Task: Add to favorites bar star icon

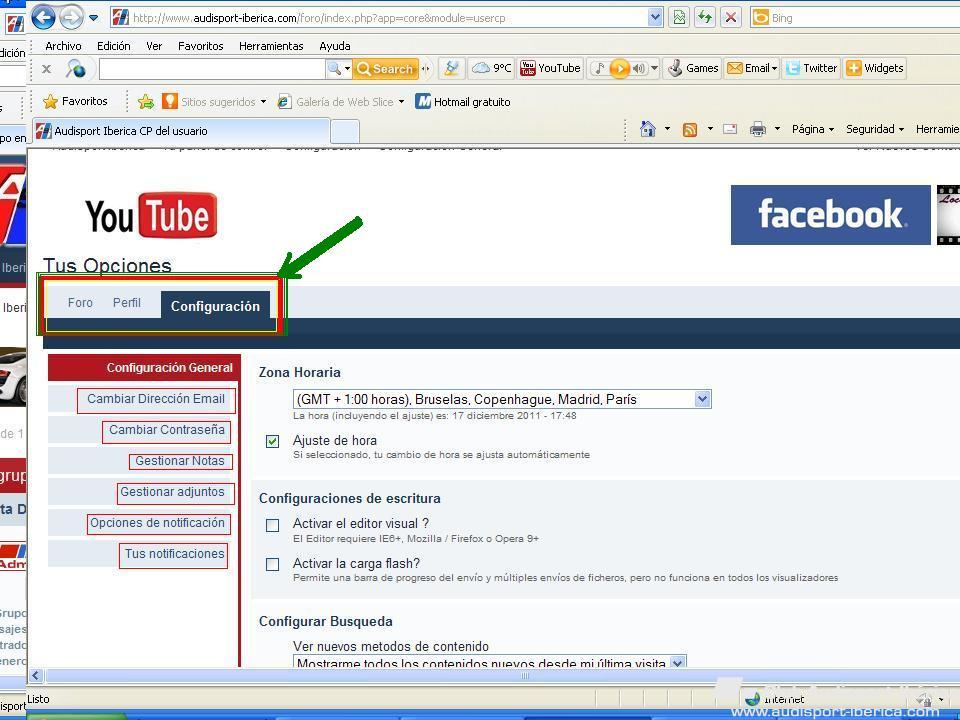Action: (x=146, y=102)
